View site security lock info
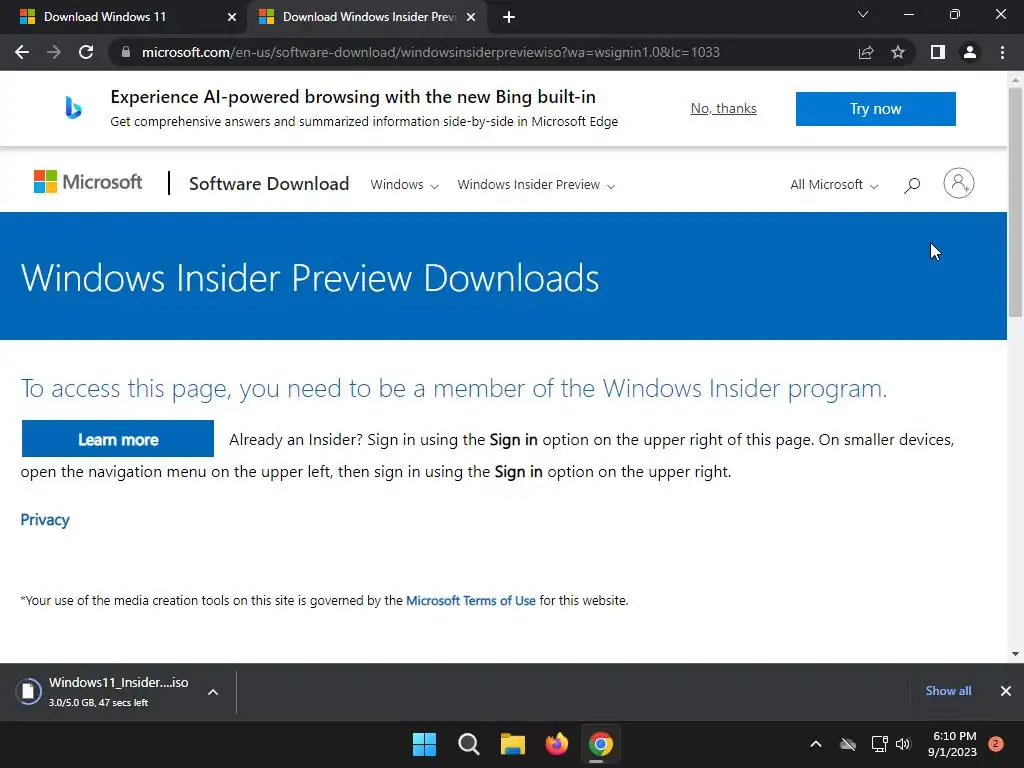The image size is (1024, 768). click(x=126, y=52)
